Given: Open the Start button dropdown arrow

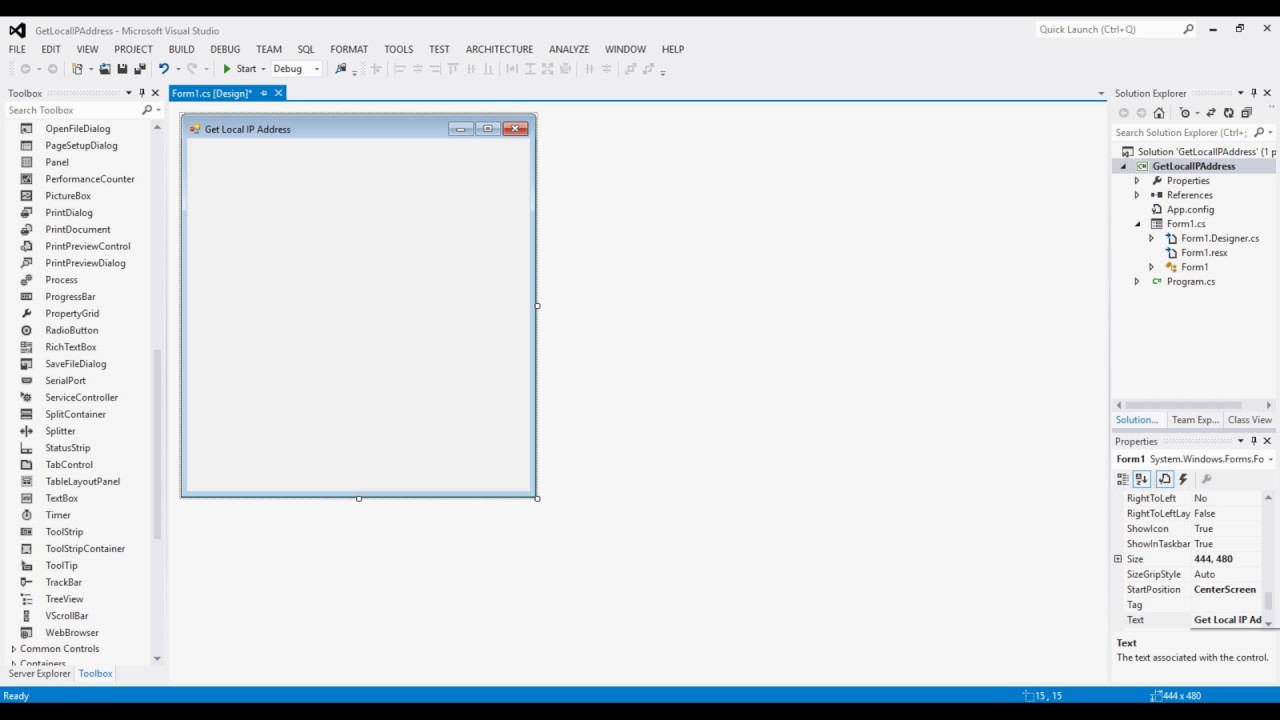Looking at the screenshot, I should [x=264, y=69].
